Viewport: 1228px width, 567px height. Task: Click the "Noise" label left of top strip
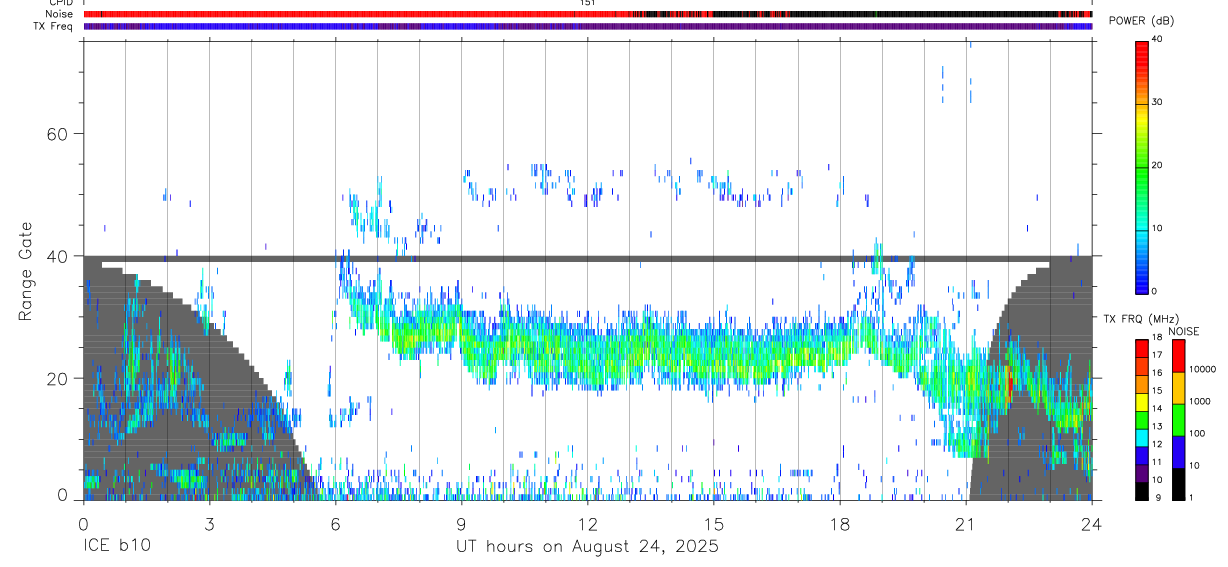[59, 14]
